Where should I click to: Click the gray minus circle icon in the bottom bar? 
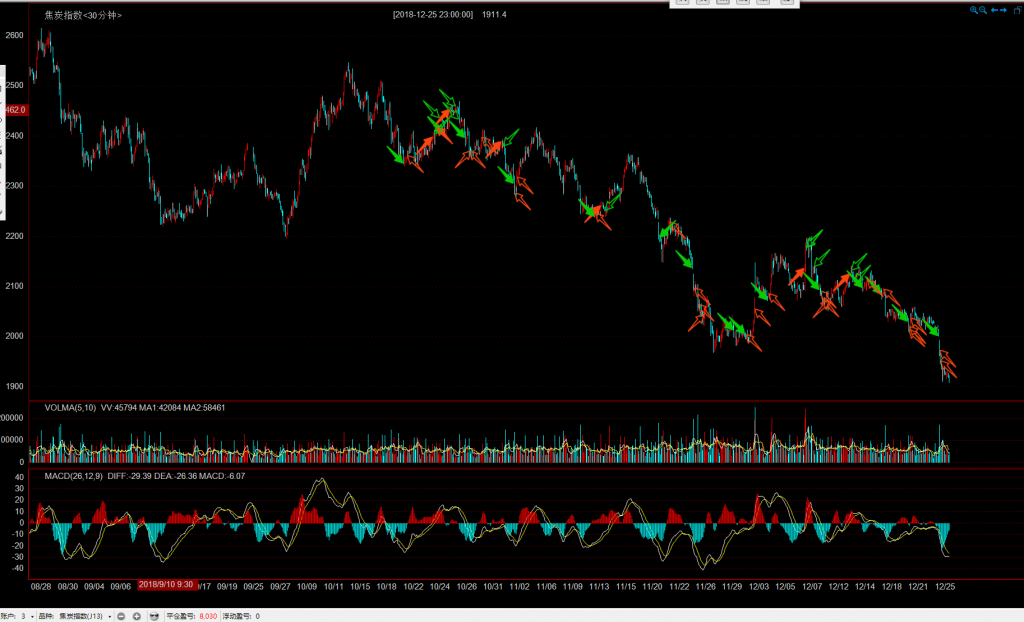coord(121,616)
